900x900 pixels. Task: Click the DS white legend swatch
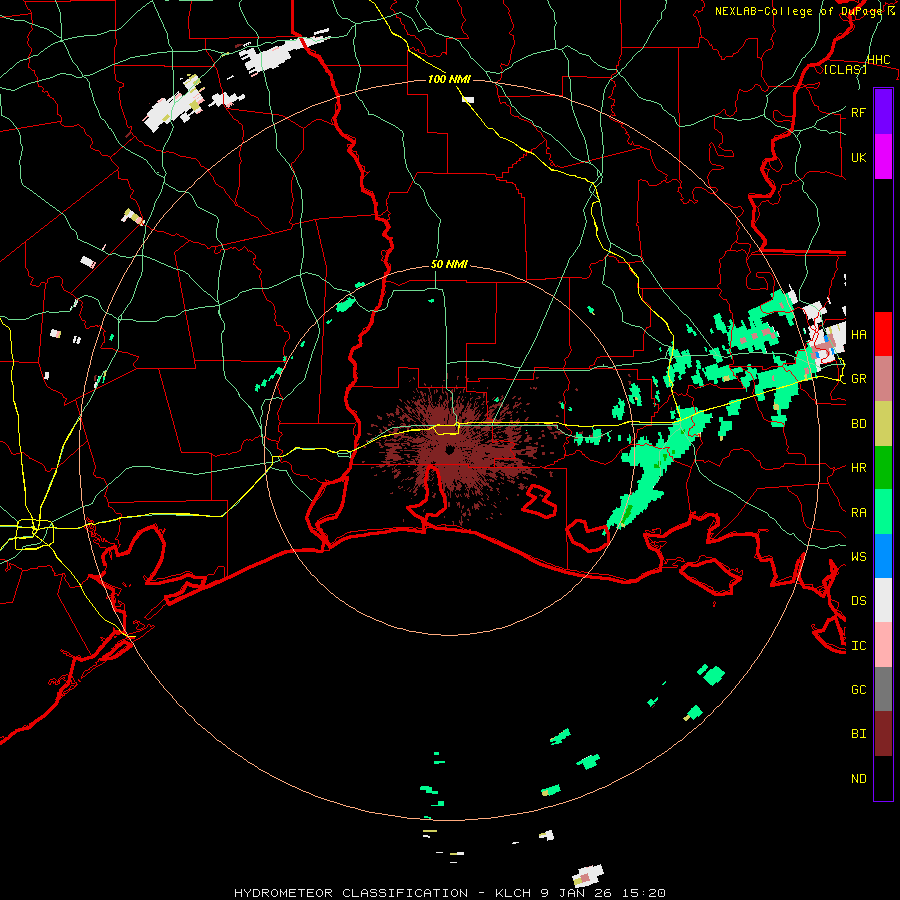(x=883, y=600)
